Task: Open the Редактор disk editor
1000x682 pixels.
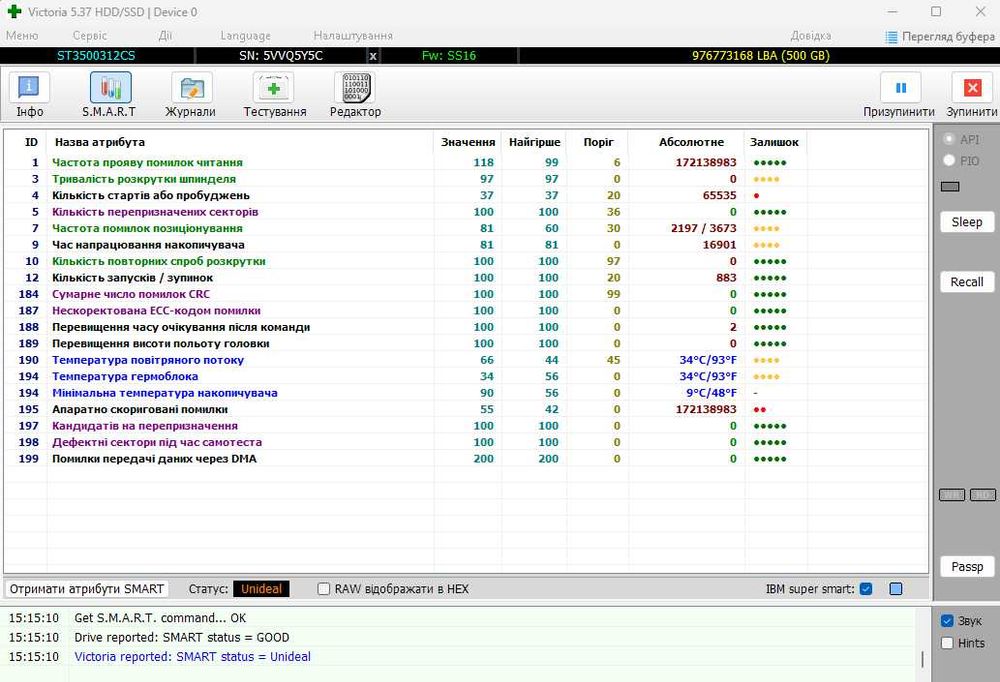Action: (x=355, y=95)
